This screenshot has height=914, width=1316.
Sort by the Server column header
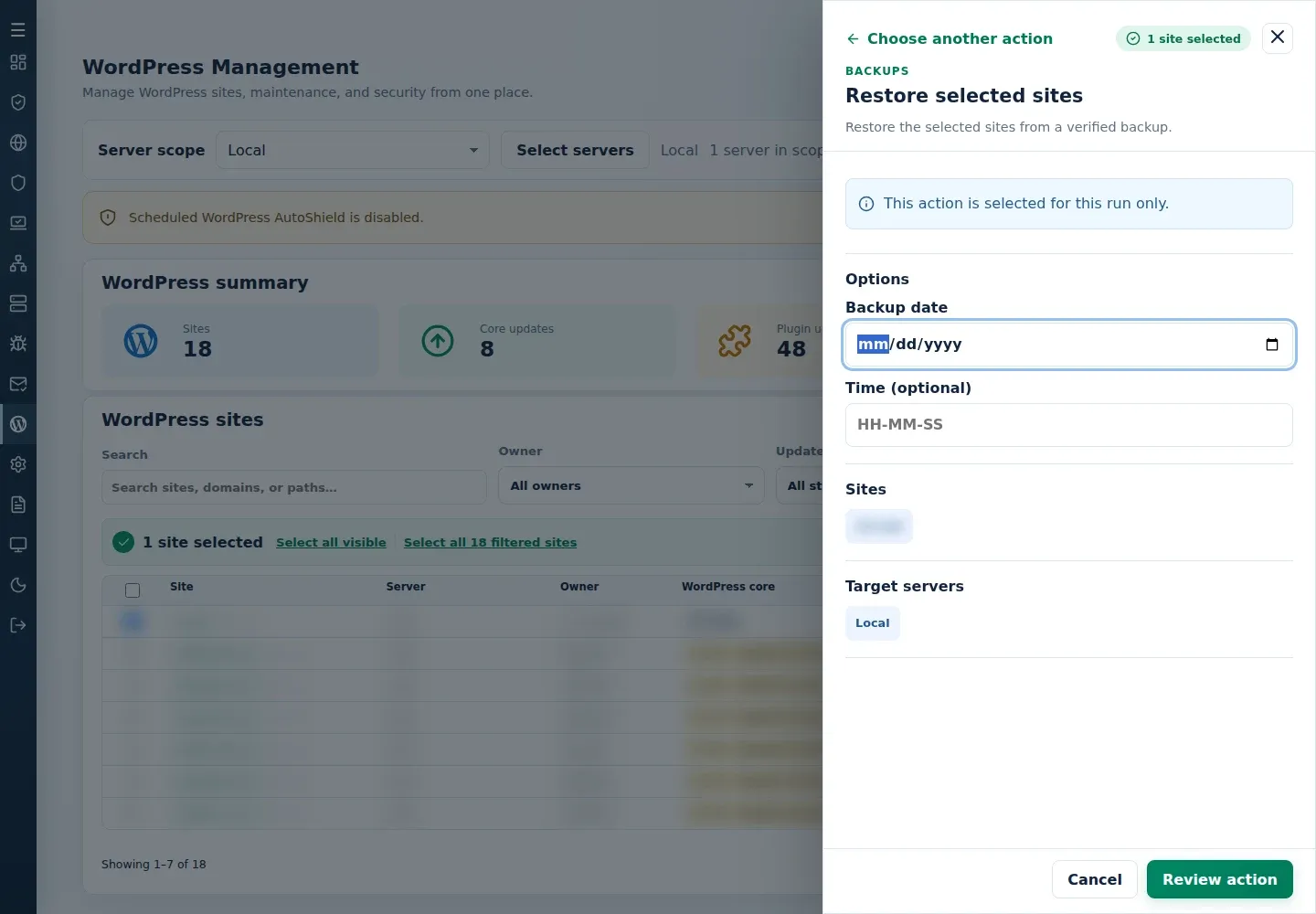pos(406,587)
